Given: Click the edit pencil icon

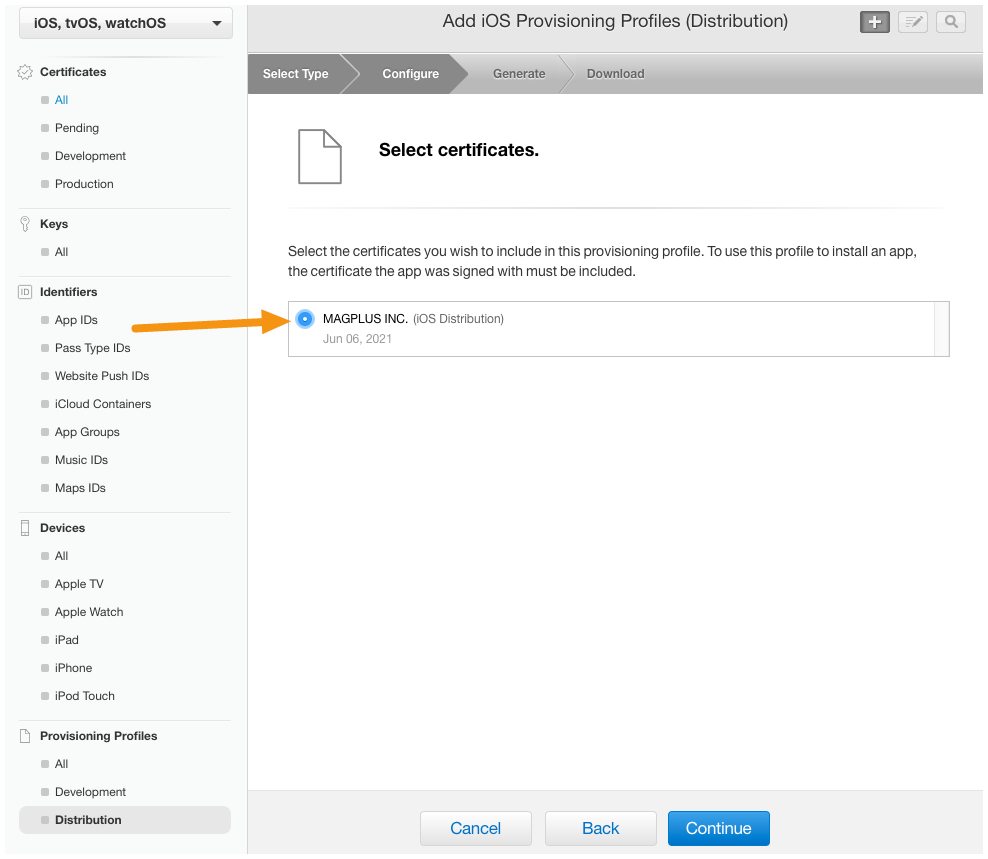Looking at the screenshot, I should [912, 22].
